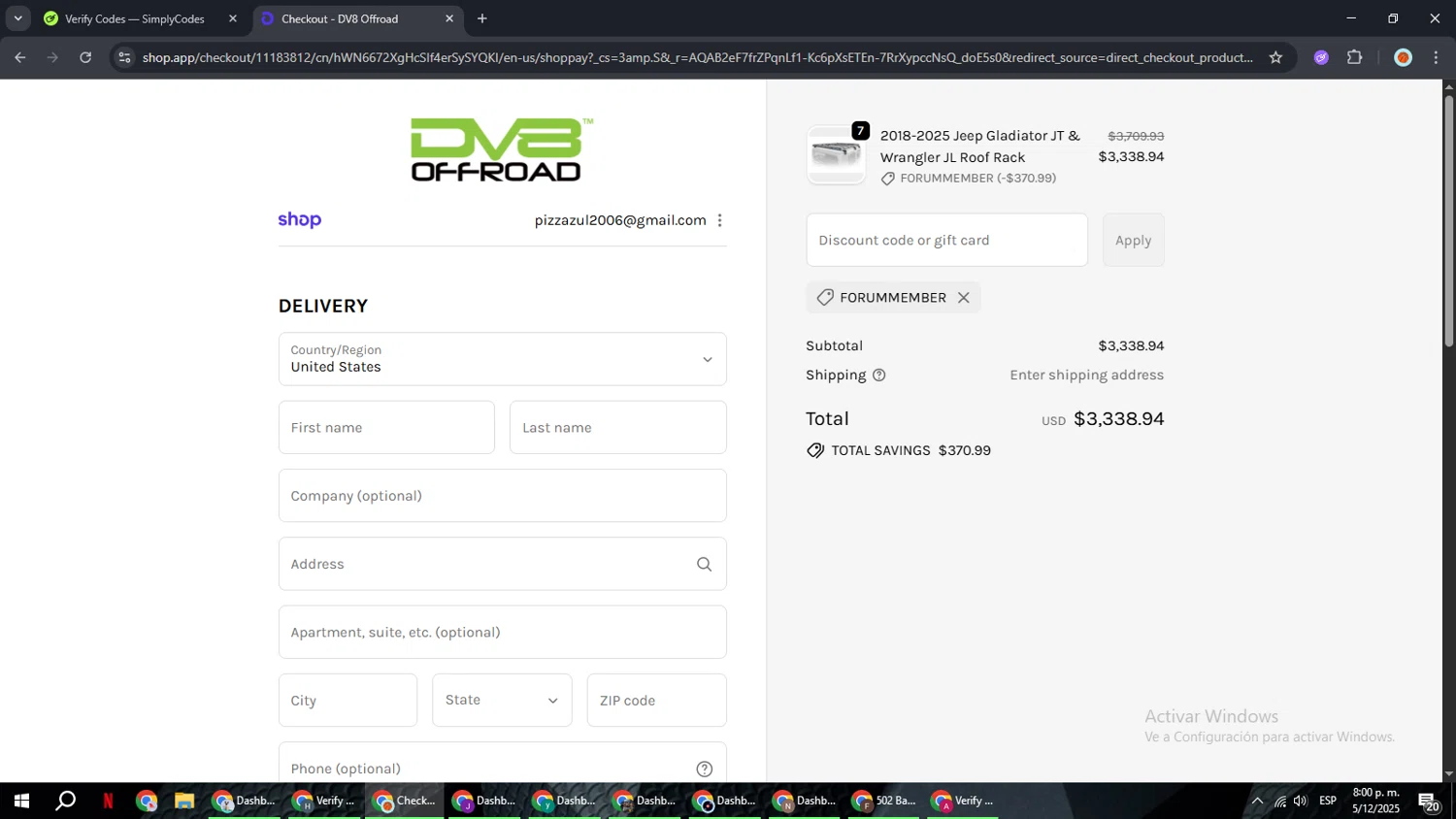Open notification center icon

(x=1429, y=802)
